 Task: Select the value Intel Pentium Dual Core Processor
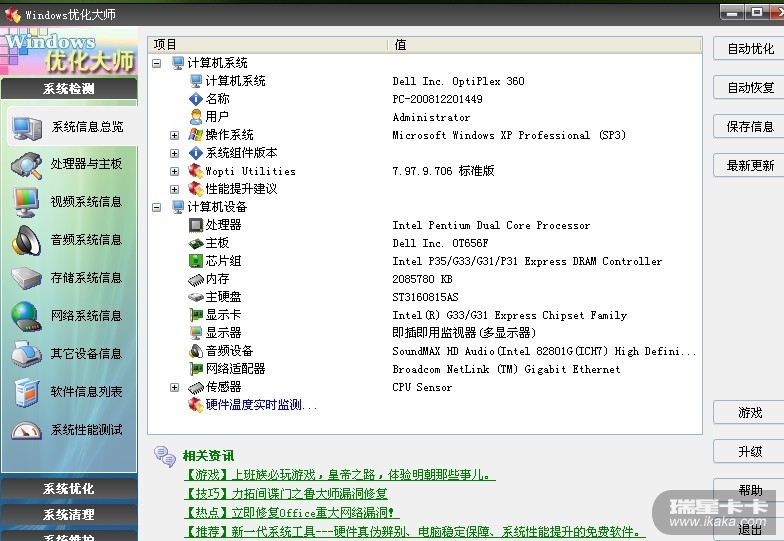[x=491, y=225]
